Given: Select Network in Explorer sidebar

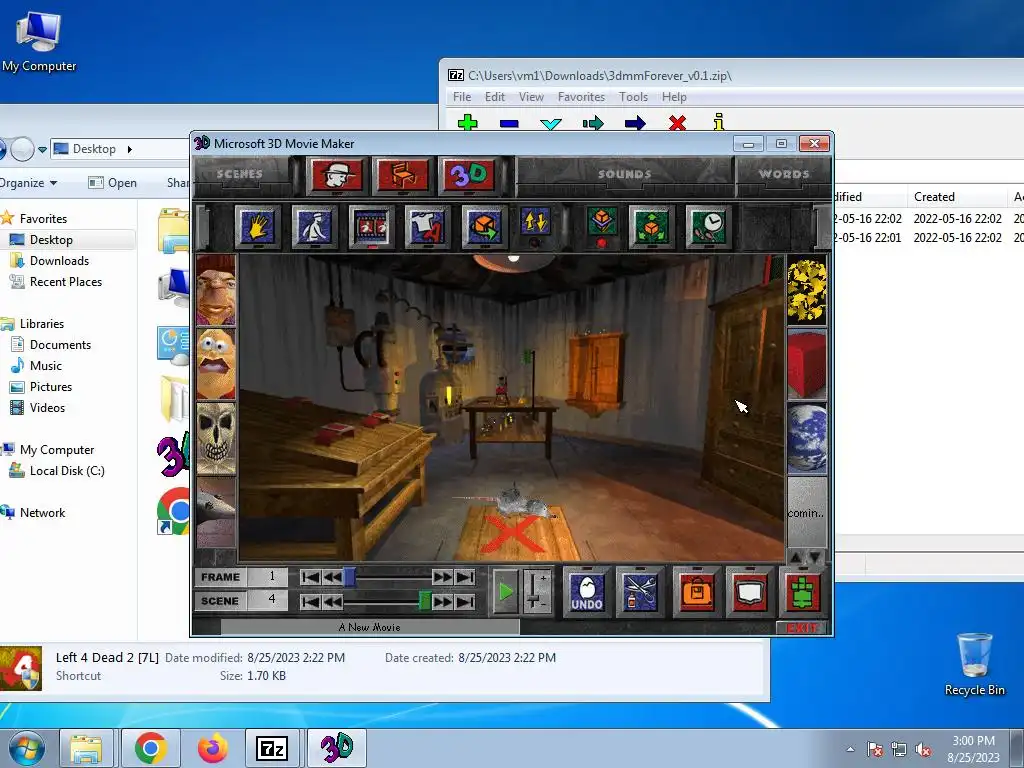Looking at the screenshot, I should (x=42, y=512).
